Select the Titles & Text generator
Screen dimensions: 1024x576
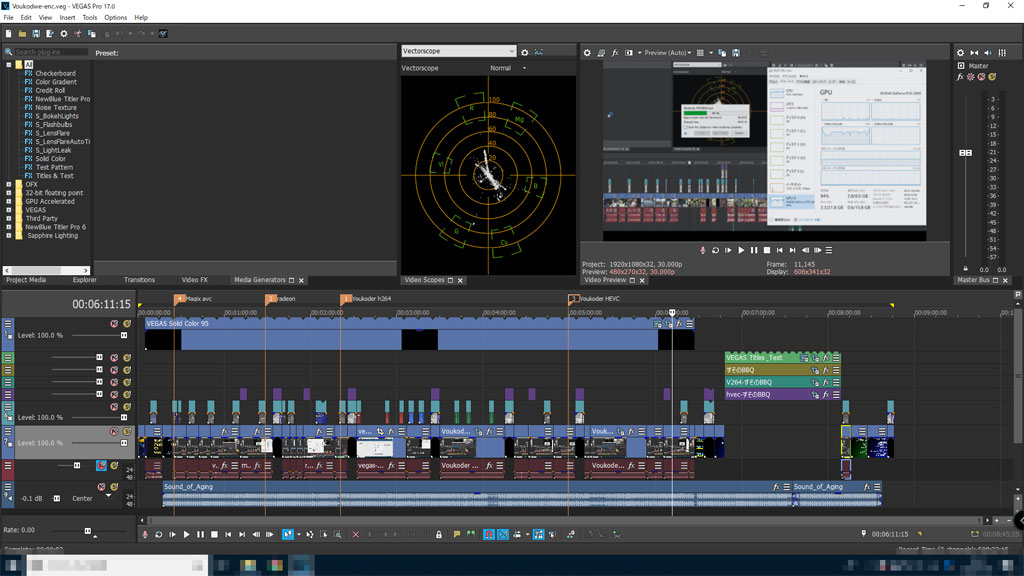click(54, 176)
